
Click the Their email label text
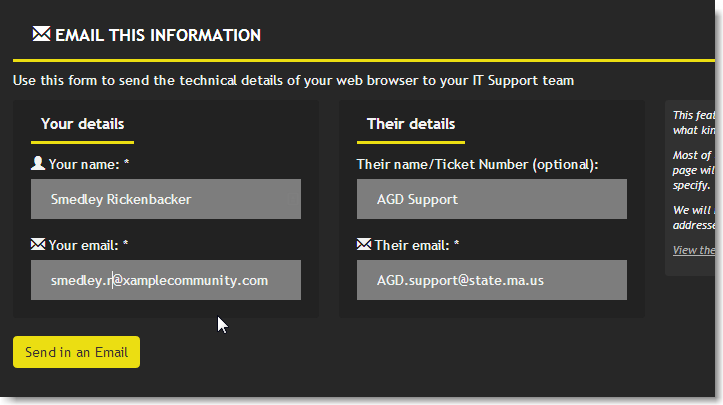[416, 244]
